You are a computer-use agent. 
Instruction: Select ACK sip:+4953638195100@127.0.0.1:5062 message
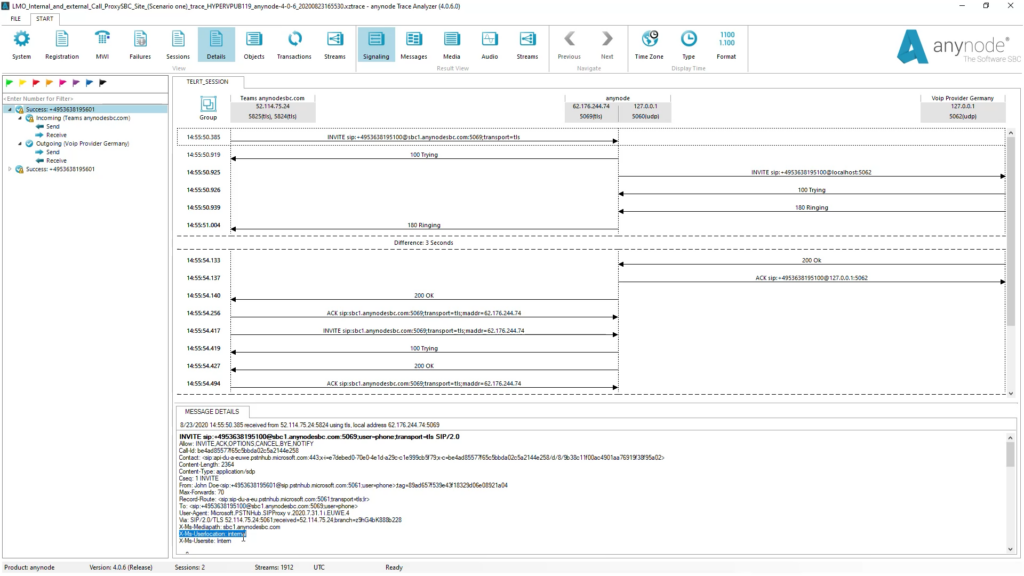coord(811,278)
